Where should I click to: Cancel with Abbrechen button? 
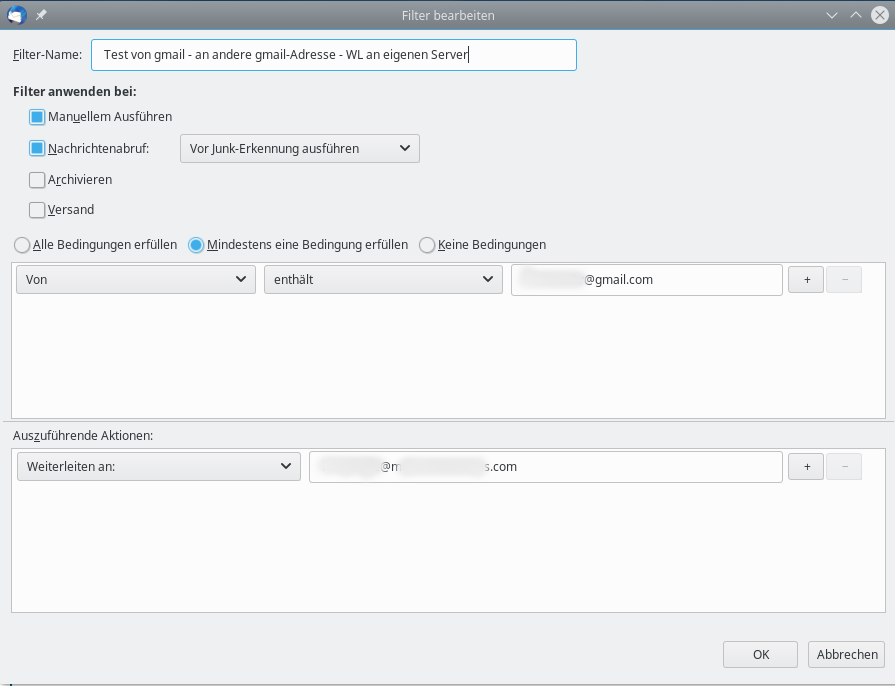click(846, 655)
